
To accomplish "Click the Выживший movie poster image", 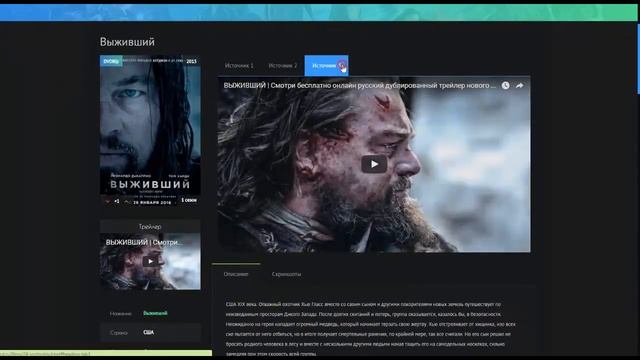I will tap(150, 131).
